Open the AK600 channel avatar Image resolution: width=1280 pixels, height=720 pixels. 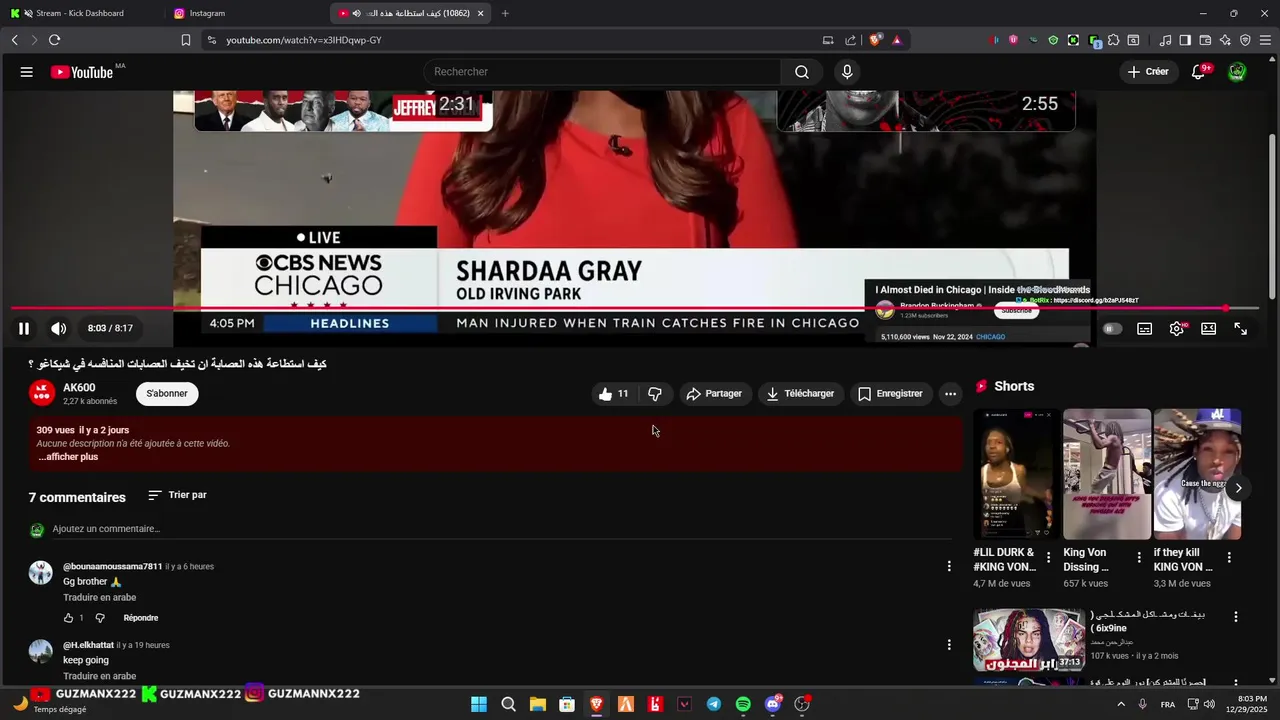point(41,393)
